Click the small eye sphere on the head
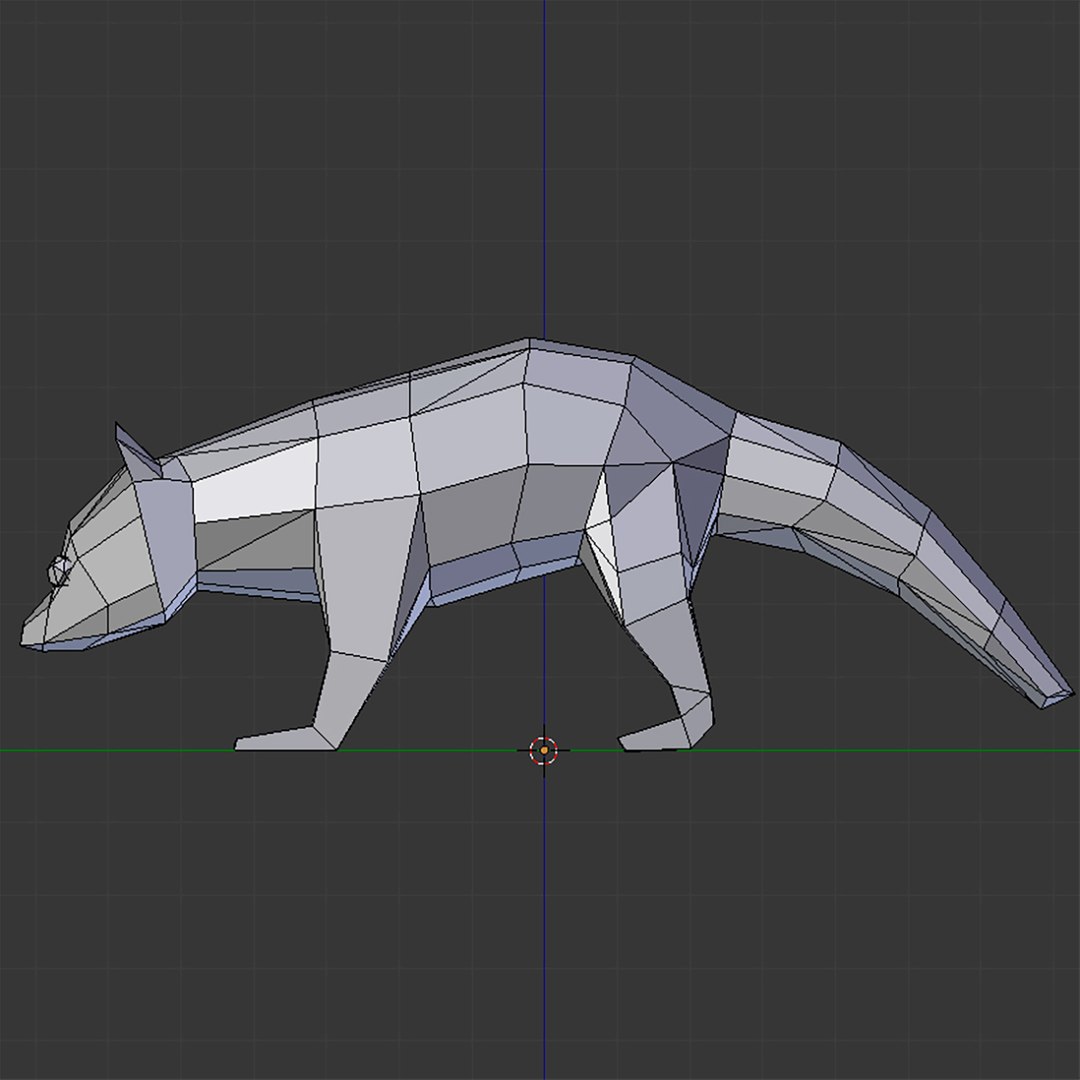The image size is (1080, 1080). 58,572
